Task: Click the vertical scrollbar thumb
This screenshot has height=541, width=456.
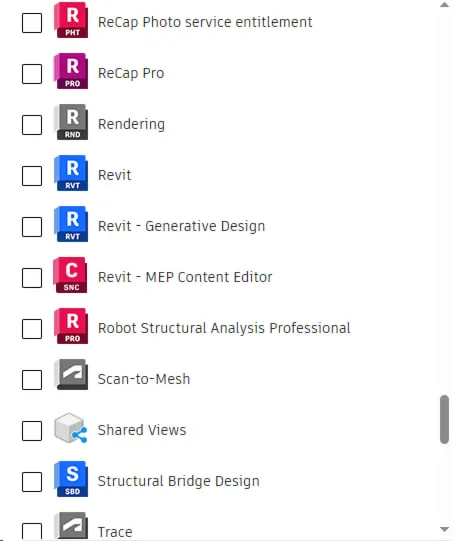Action: coord(444,419)
